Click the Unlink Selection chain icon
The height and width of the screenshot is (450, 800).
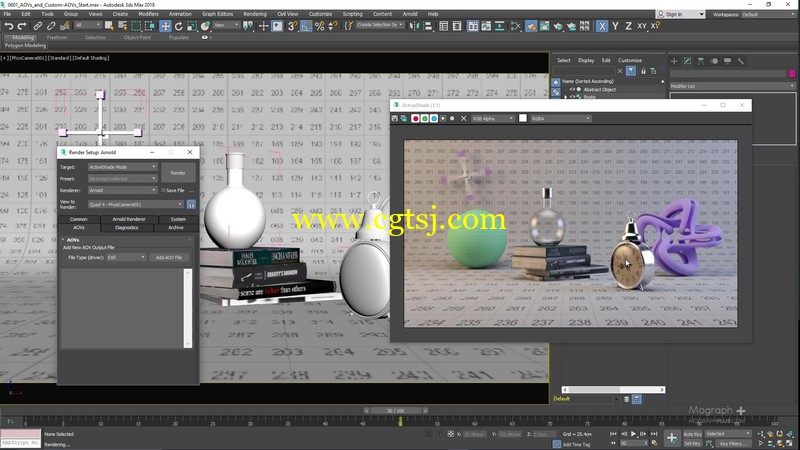51,26
